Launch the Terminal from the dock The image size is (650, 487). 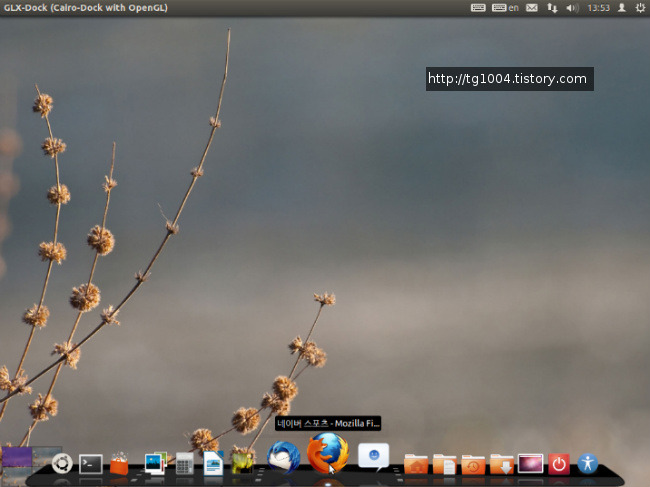91,464
